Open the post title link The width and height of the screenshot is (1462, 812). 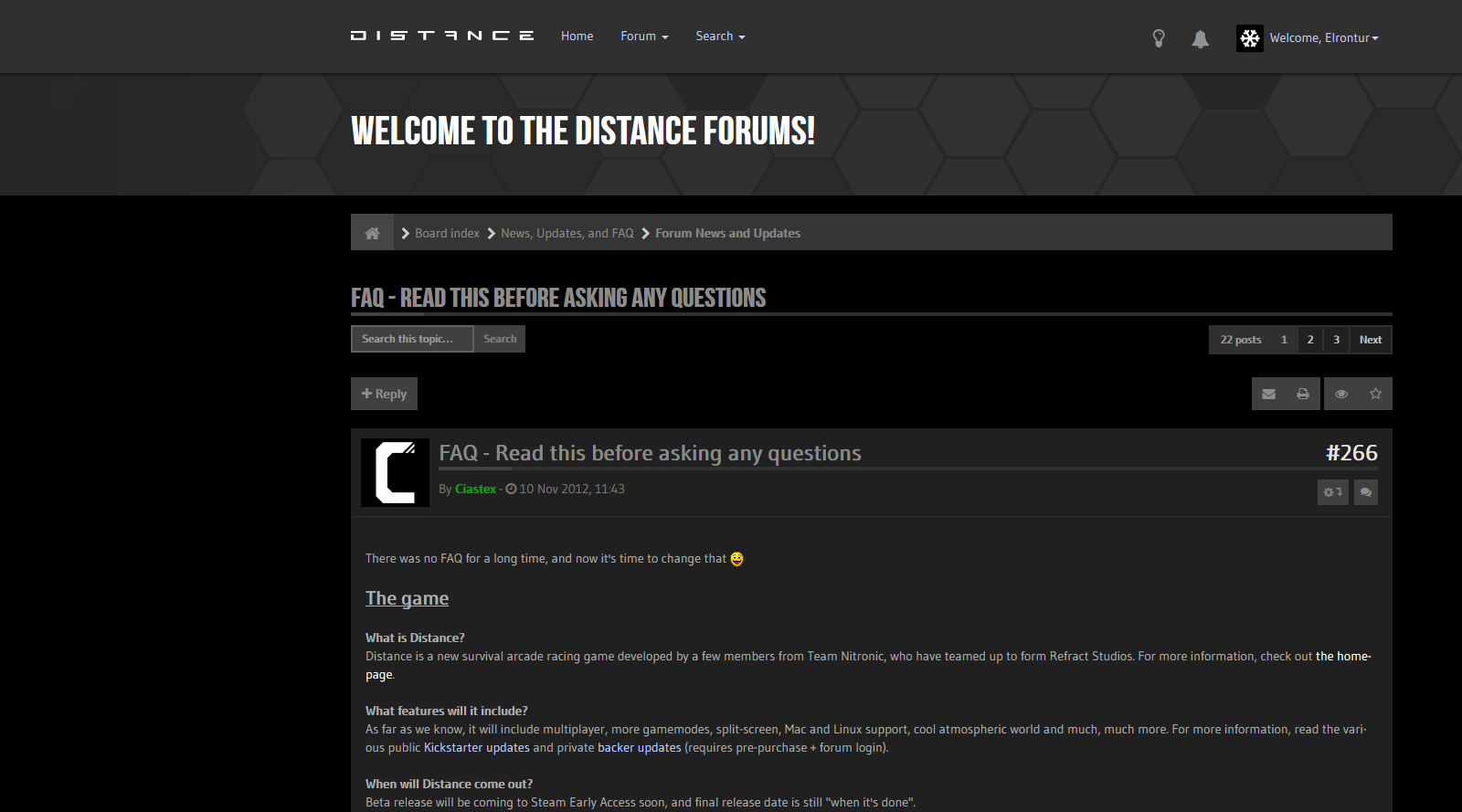click(650, 453)
